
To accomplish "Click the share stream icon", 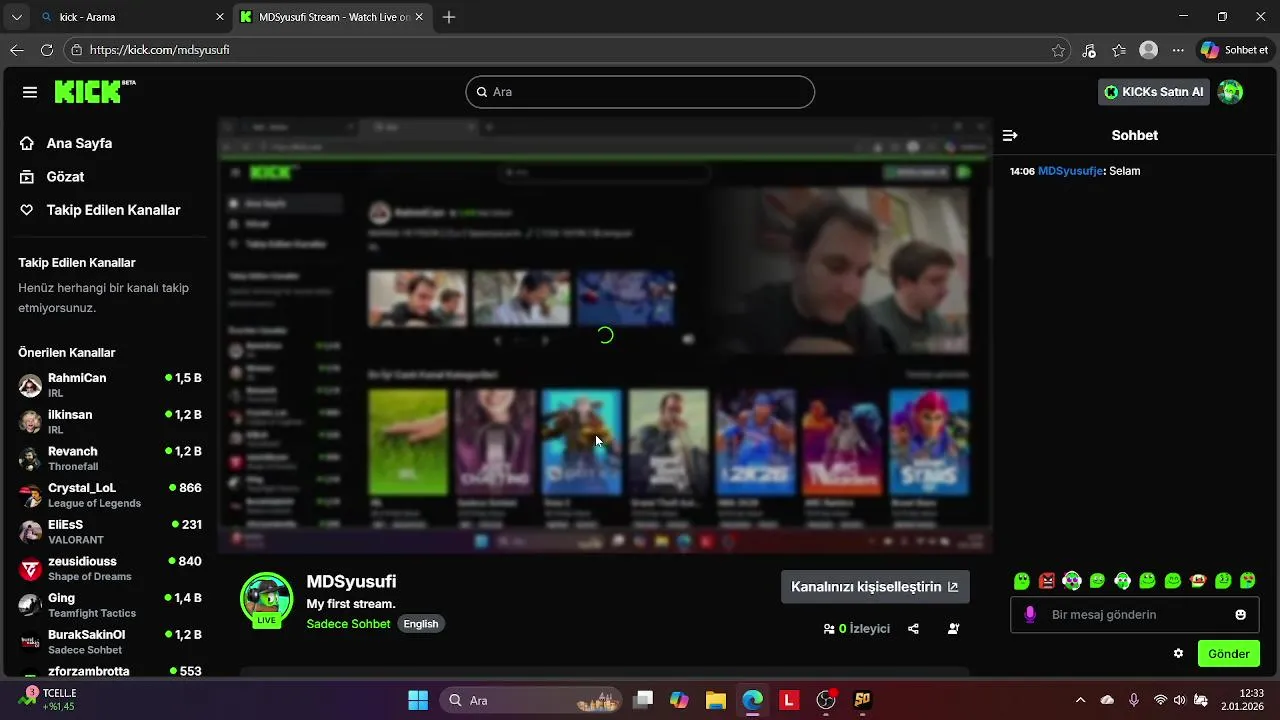I will coord(913,629).
